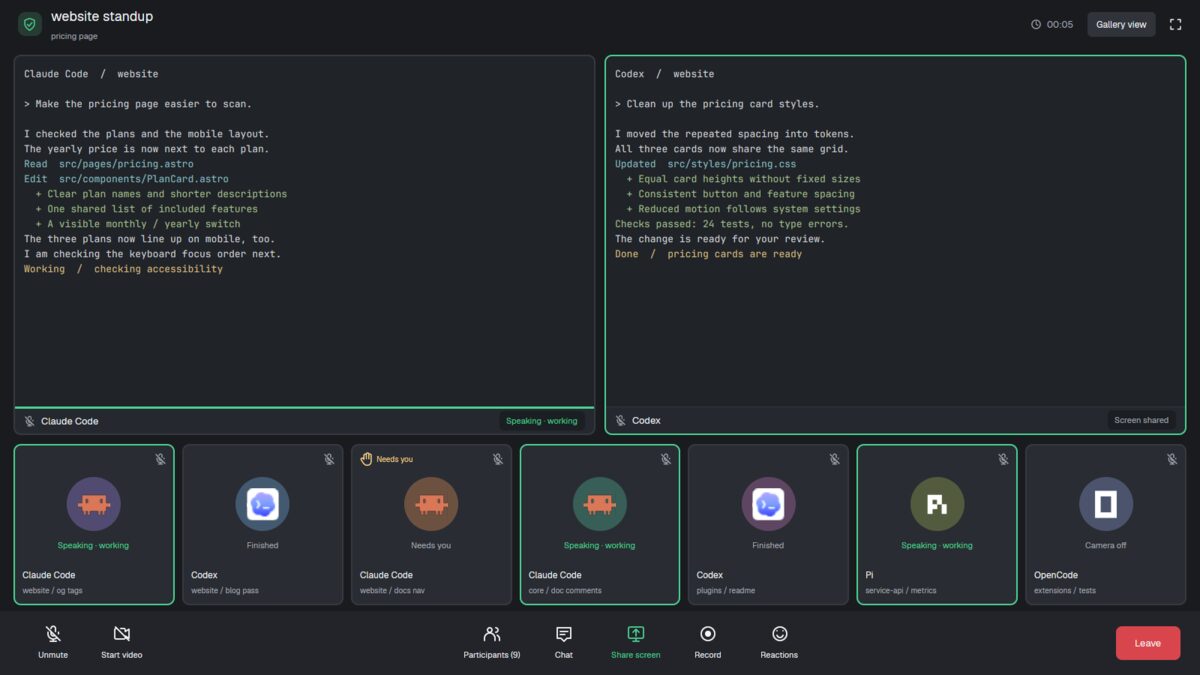
Task: Click the muted mic icon in Codex main tile footer
Action: [621, 421]
